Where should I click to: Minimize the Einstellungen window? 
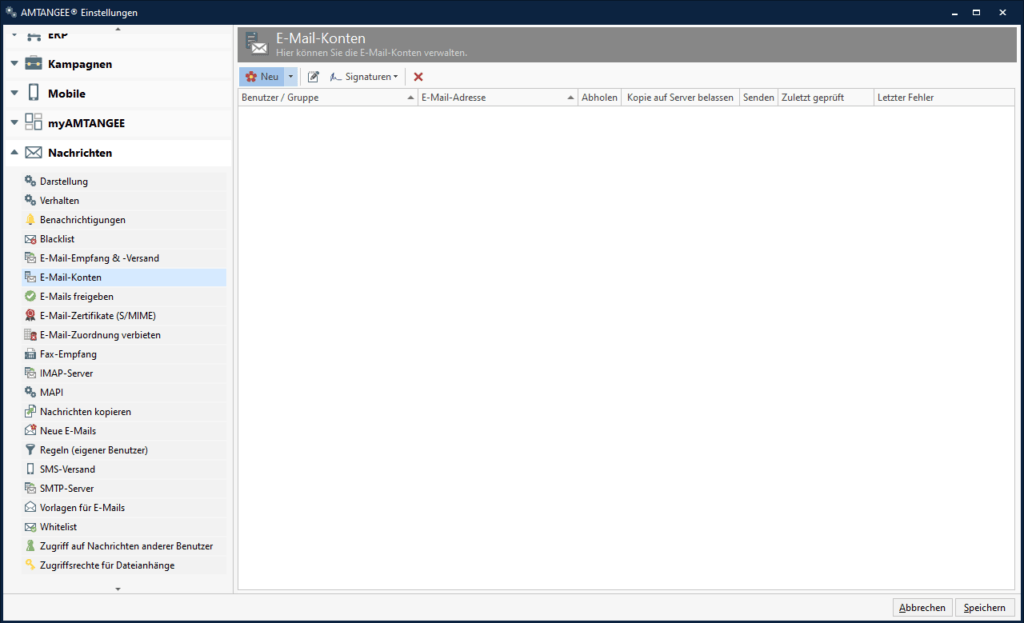click(955, 12)
